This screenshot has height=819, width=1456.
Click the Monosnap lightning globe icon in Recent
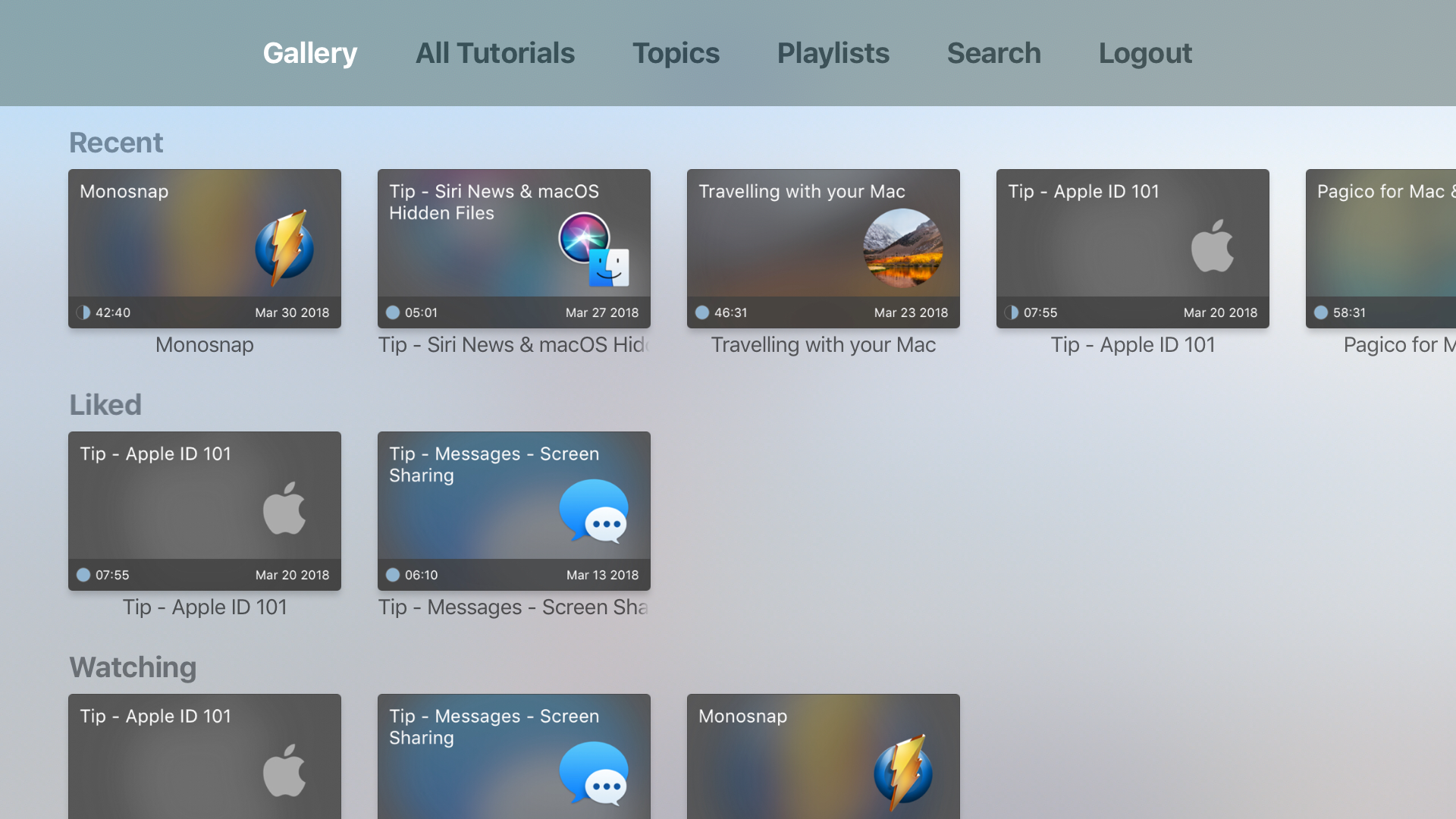[284, 247]
